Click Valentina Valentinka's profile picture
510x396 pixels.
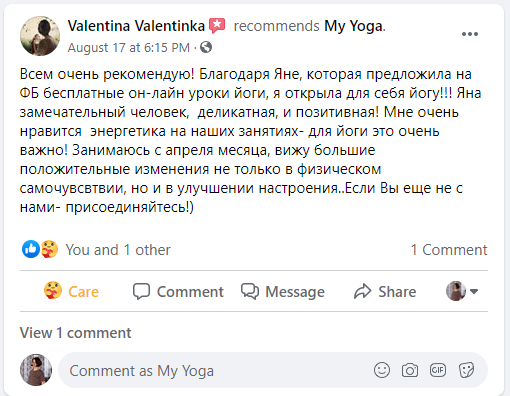coord(40,36)
